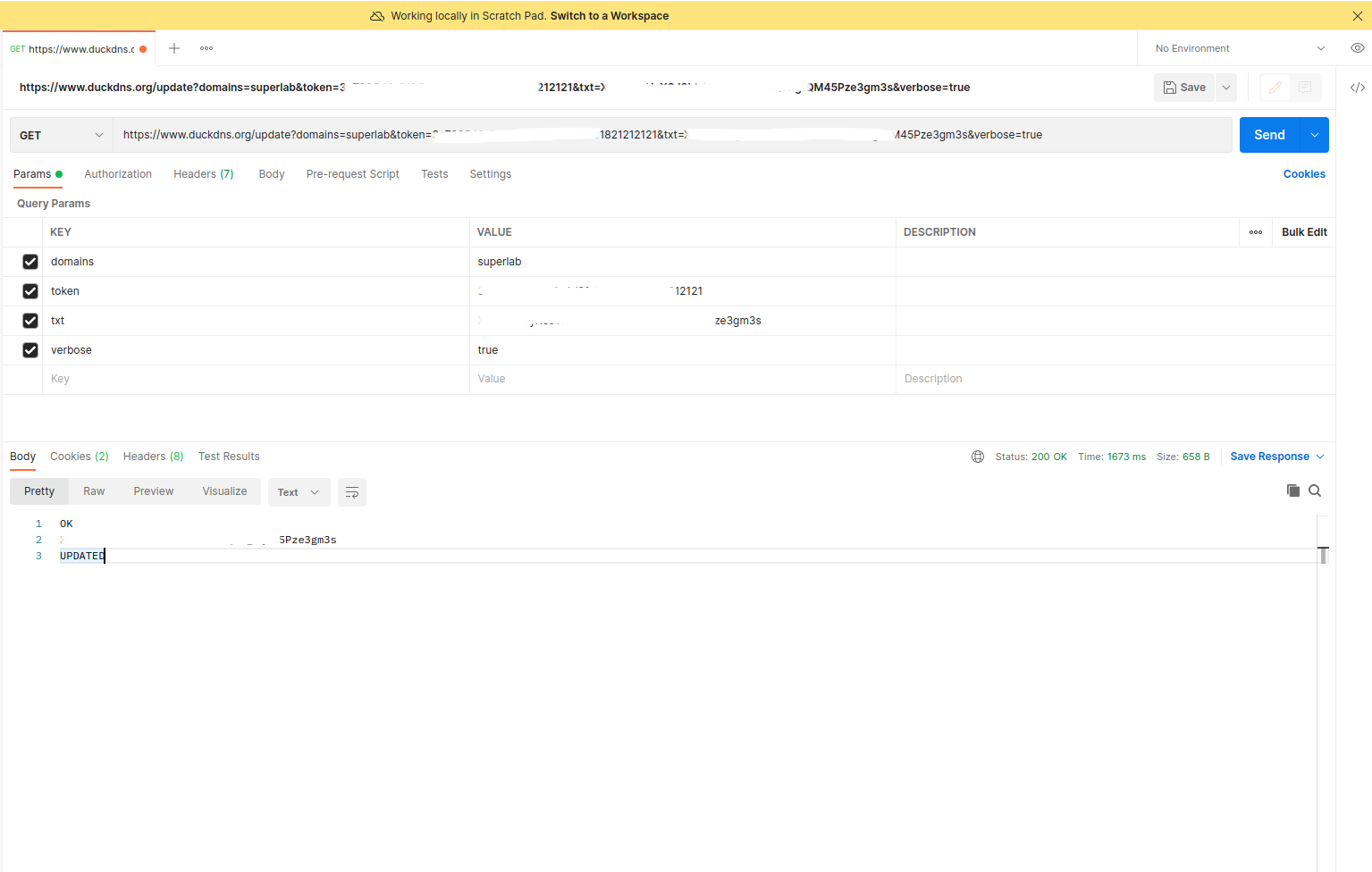The width and height of the screenshot is (1372, 872).
Task: Click the Save button with disk icon
Action: [1184, 88]
